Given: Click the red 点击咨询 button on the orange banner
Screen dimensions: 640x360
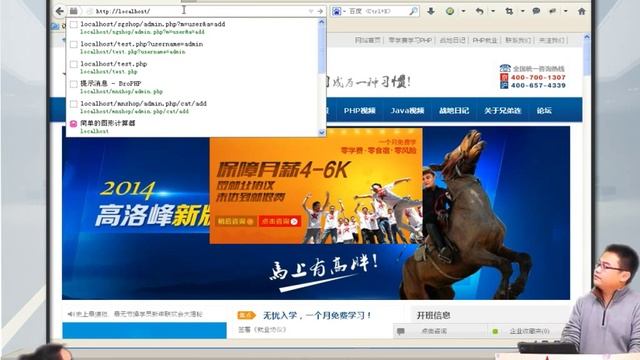Looking at the screenshot, I should click(279, 221).
